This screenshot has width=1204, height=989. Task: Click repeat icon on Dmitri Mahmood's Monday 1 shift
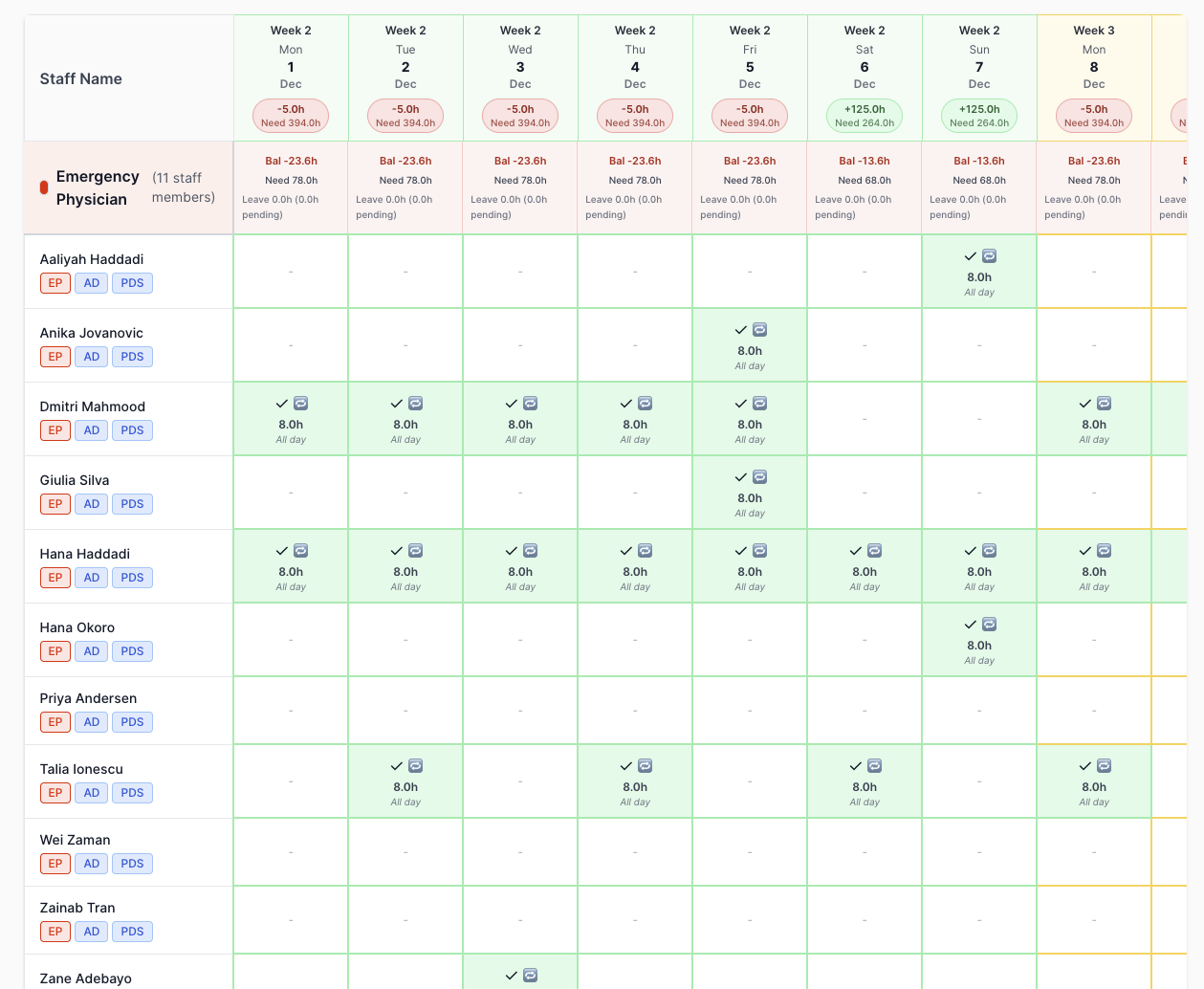(x=300, y=404)
